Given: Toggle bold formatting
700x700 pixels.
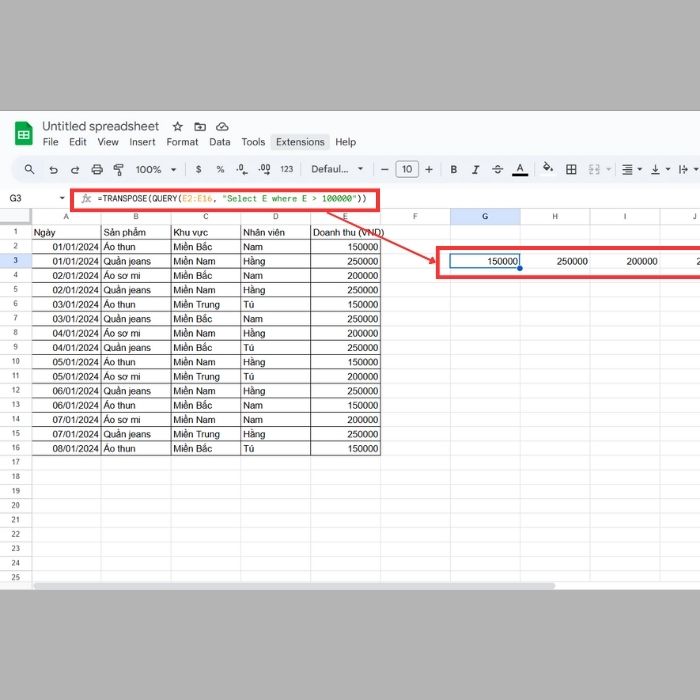Looking at the screenshot, I should (454, 170).
